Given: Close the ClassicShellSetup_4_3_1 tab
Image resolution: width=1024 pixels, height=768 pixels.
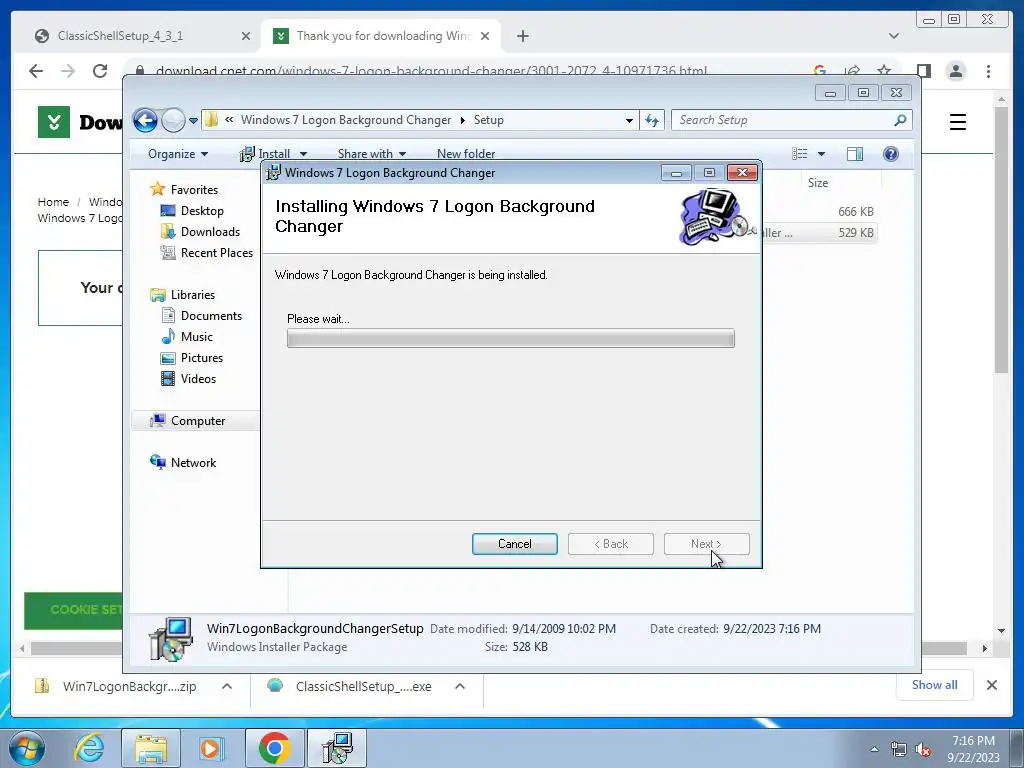Looking at the screenshot, I should pyautogui.click(x=246, y=36).
